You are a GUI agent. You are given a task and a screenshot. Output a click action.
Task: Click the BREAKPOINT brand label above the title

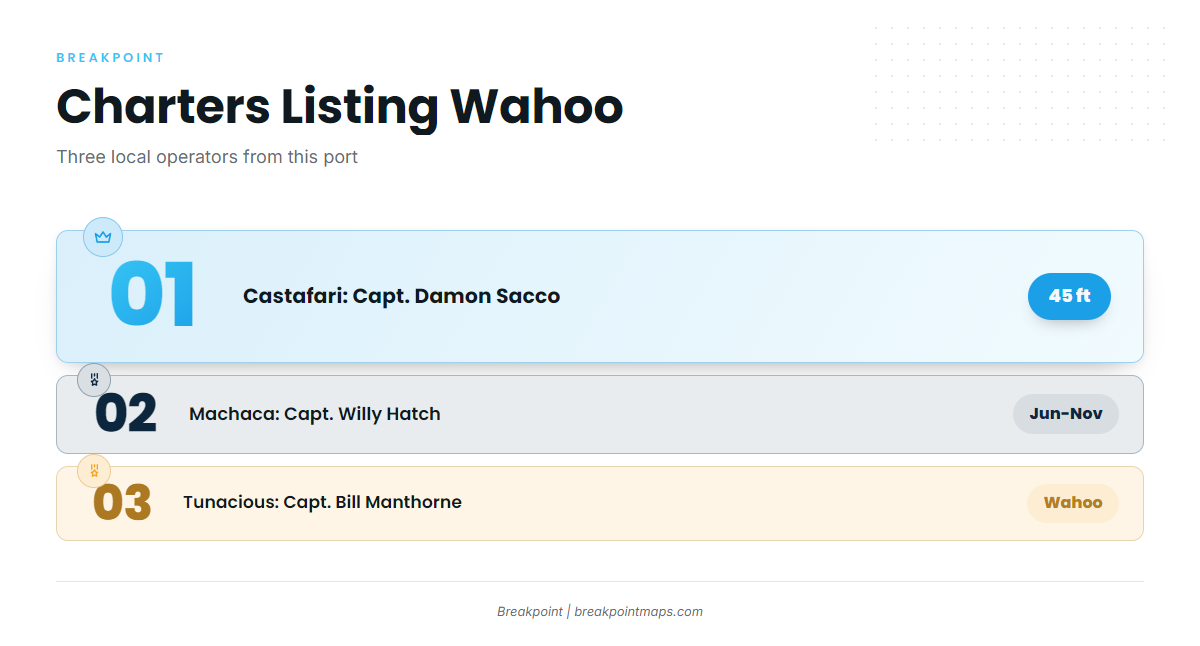110,58
